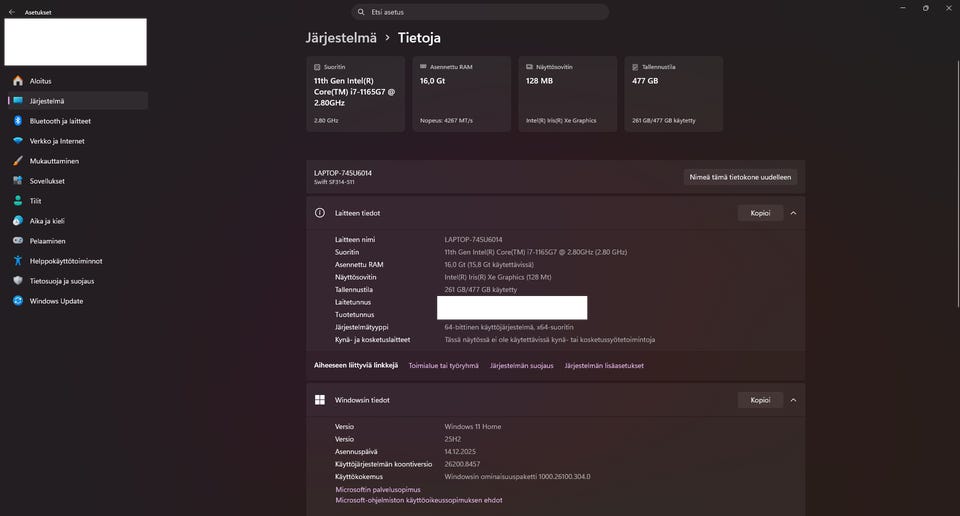Go to Pelaaminen settings

[78, 241]
